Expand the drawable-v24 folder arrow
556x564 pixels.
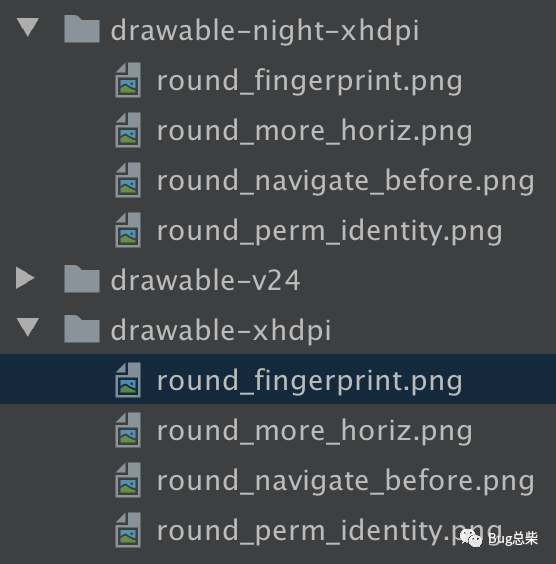[25, 278]
